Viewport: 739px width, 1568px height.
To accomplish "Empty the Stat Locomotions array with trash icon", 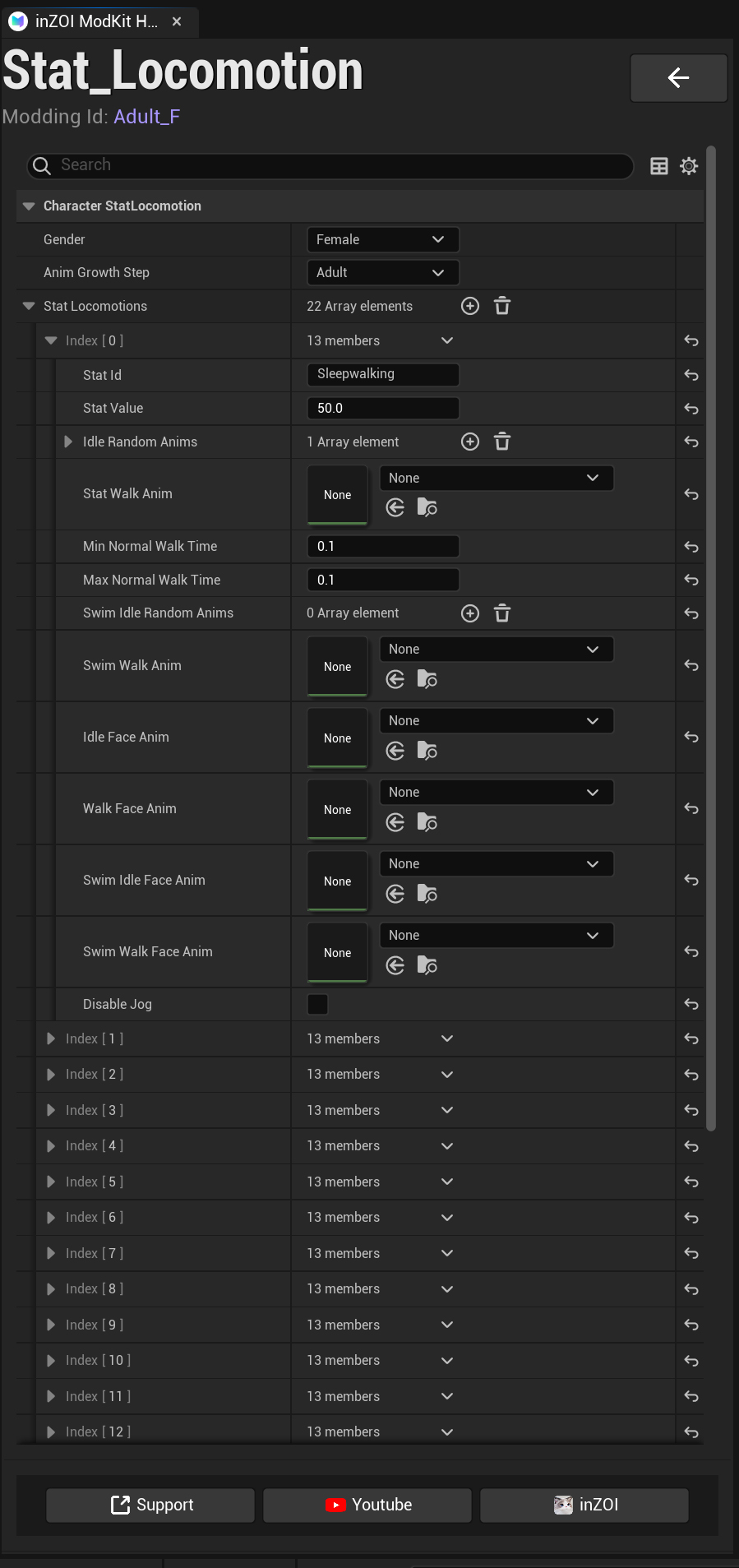I will [x=502, y=306].
